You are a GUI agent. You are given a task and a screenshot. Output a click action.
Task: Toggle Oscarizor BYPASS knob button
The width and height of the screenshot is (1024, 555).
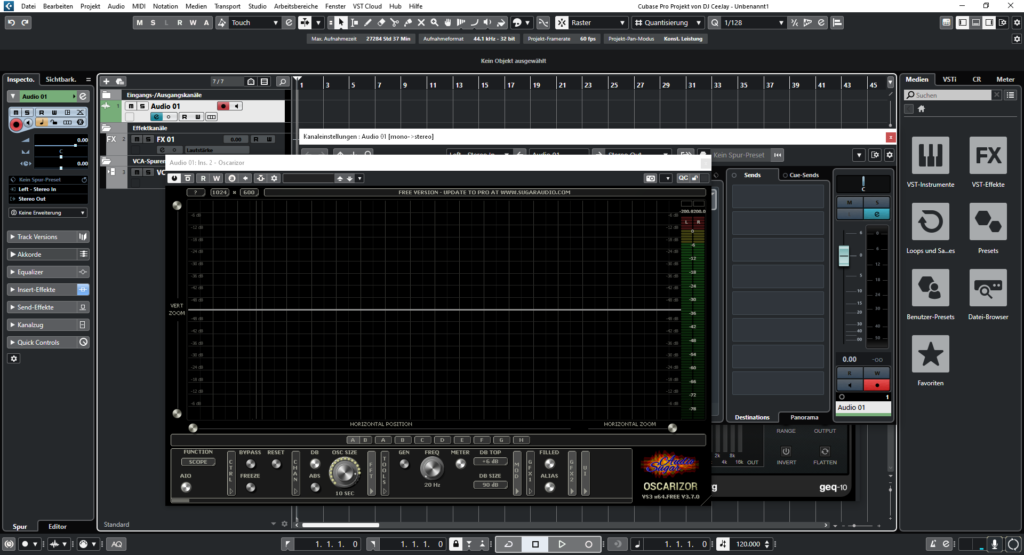pyautogui.click(x=250, y=464)
